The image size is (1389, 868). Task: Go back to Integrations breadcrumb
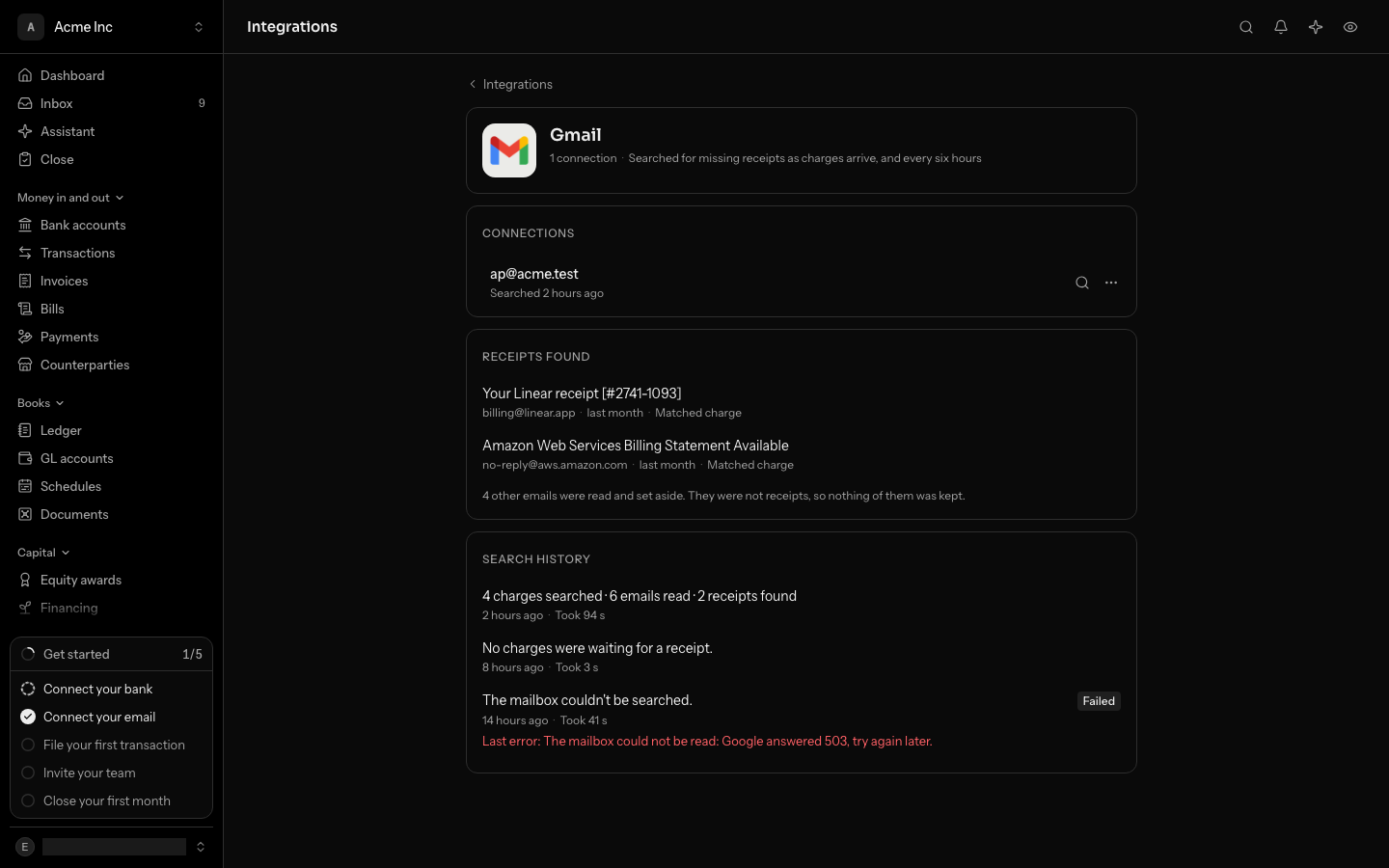510,84
